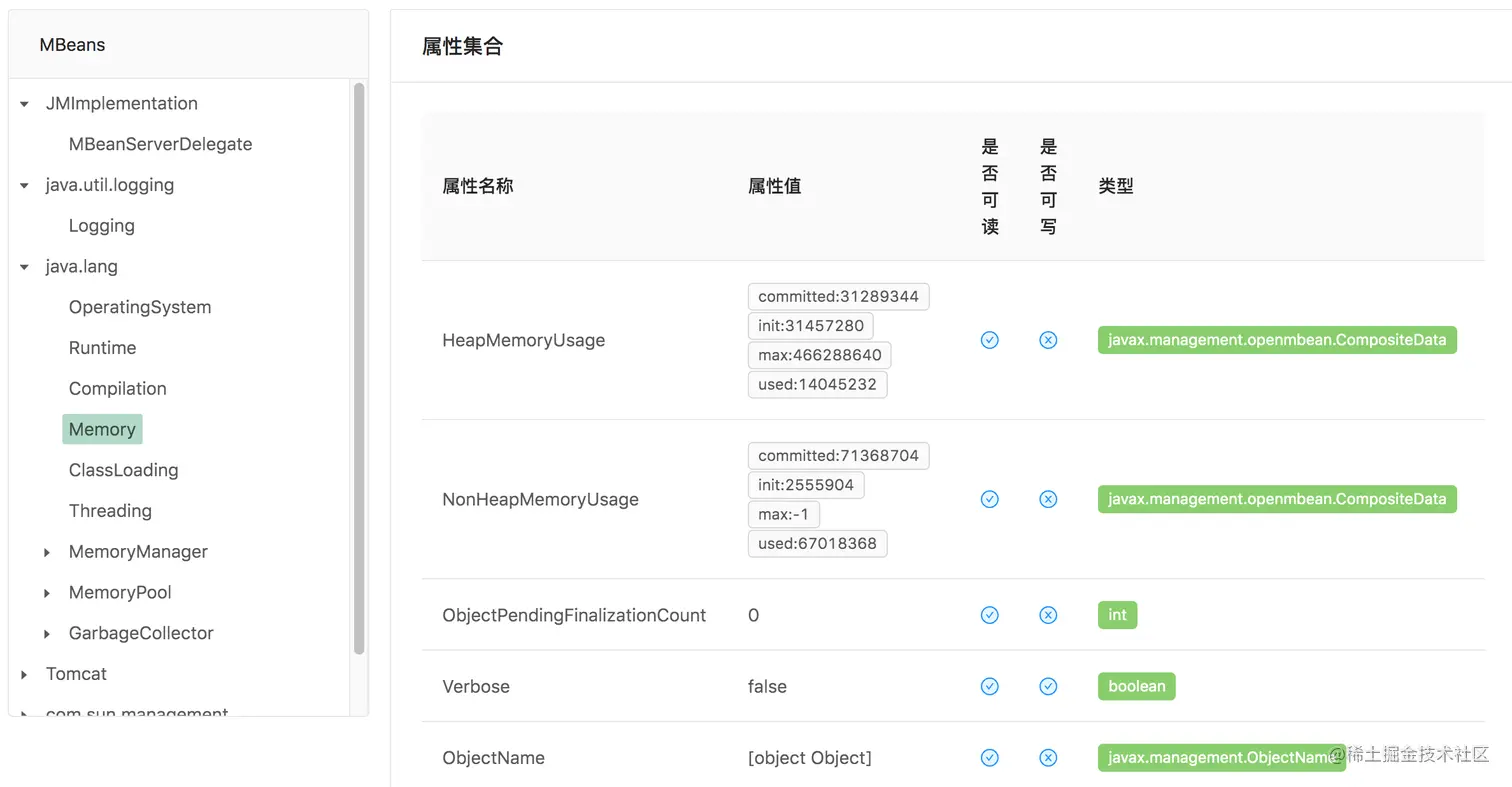Click the max:466288640 value tag
The image size is (1512, 787).
[819, 355]
